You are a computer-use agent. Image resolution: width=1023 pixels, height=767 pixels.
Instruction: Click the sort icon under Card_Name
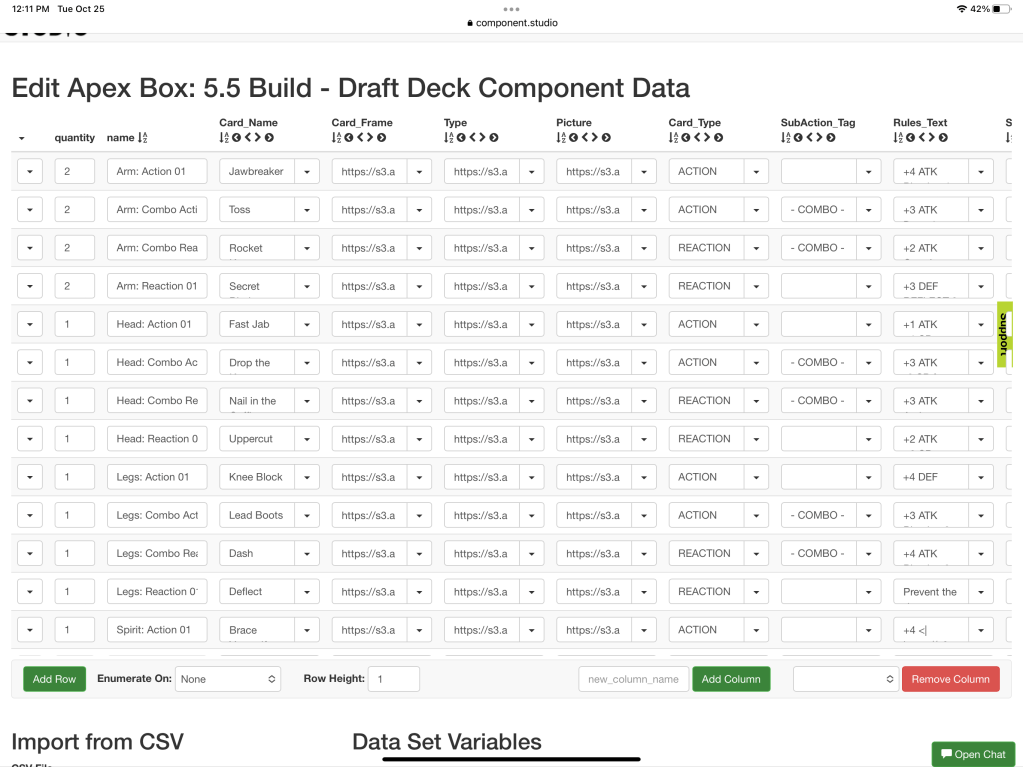click(x=224, y=138)
